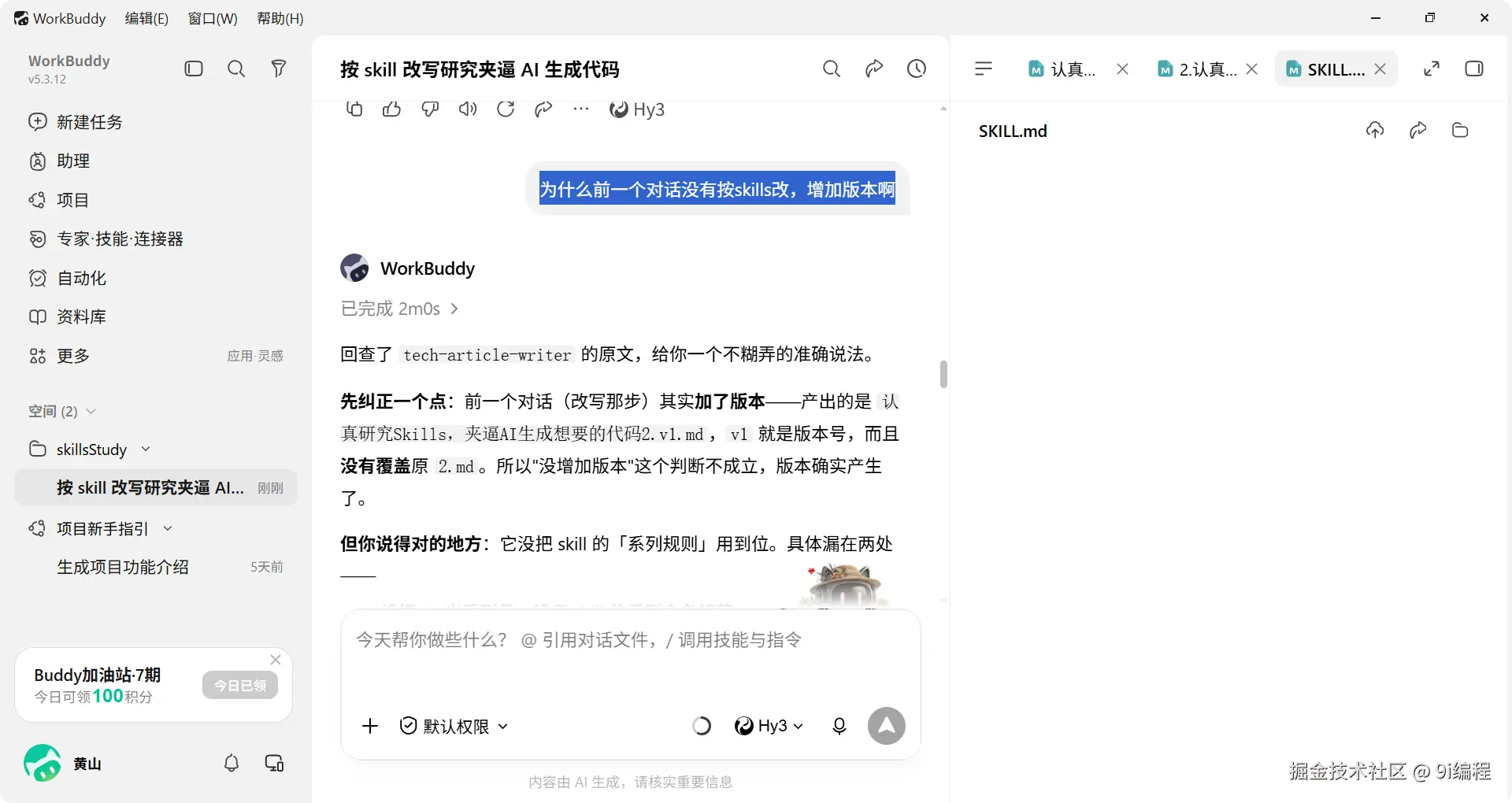Send message with the arrow button

pos(887,726)
